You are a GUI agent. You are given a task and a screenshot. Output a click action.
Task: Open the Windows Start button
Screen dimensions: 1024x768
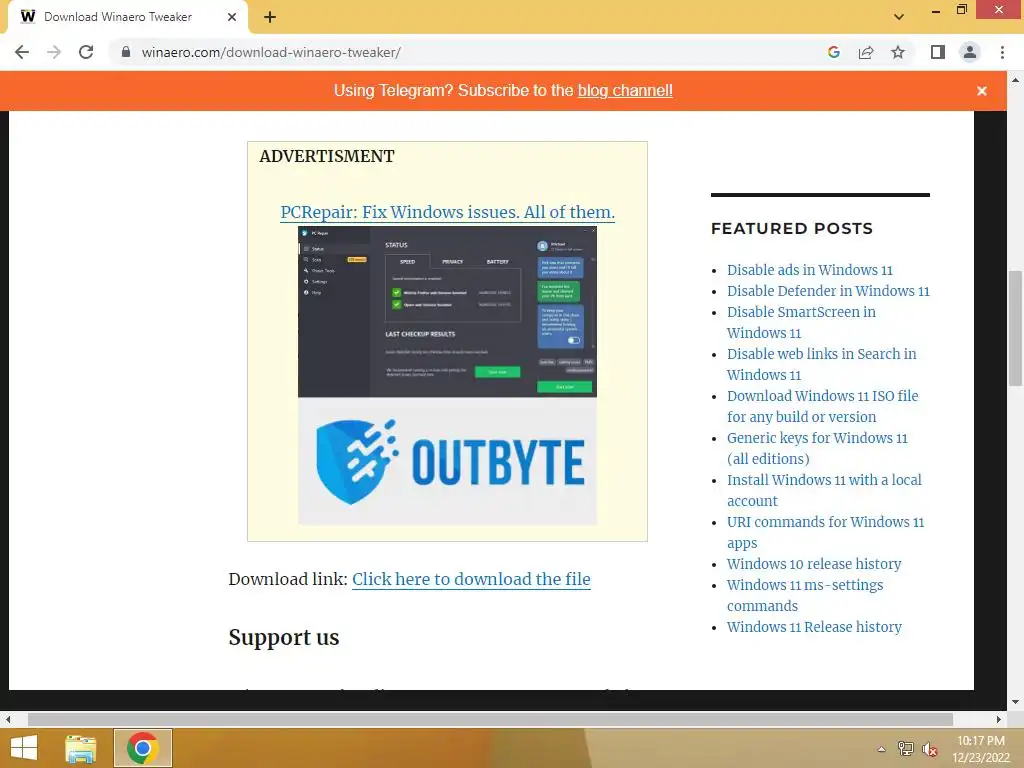pyautogui.click(x=24, y=748)
